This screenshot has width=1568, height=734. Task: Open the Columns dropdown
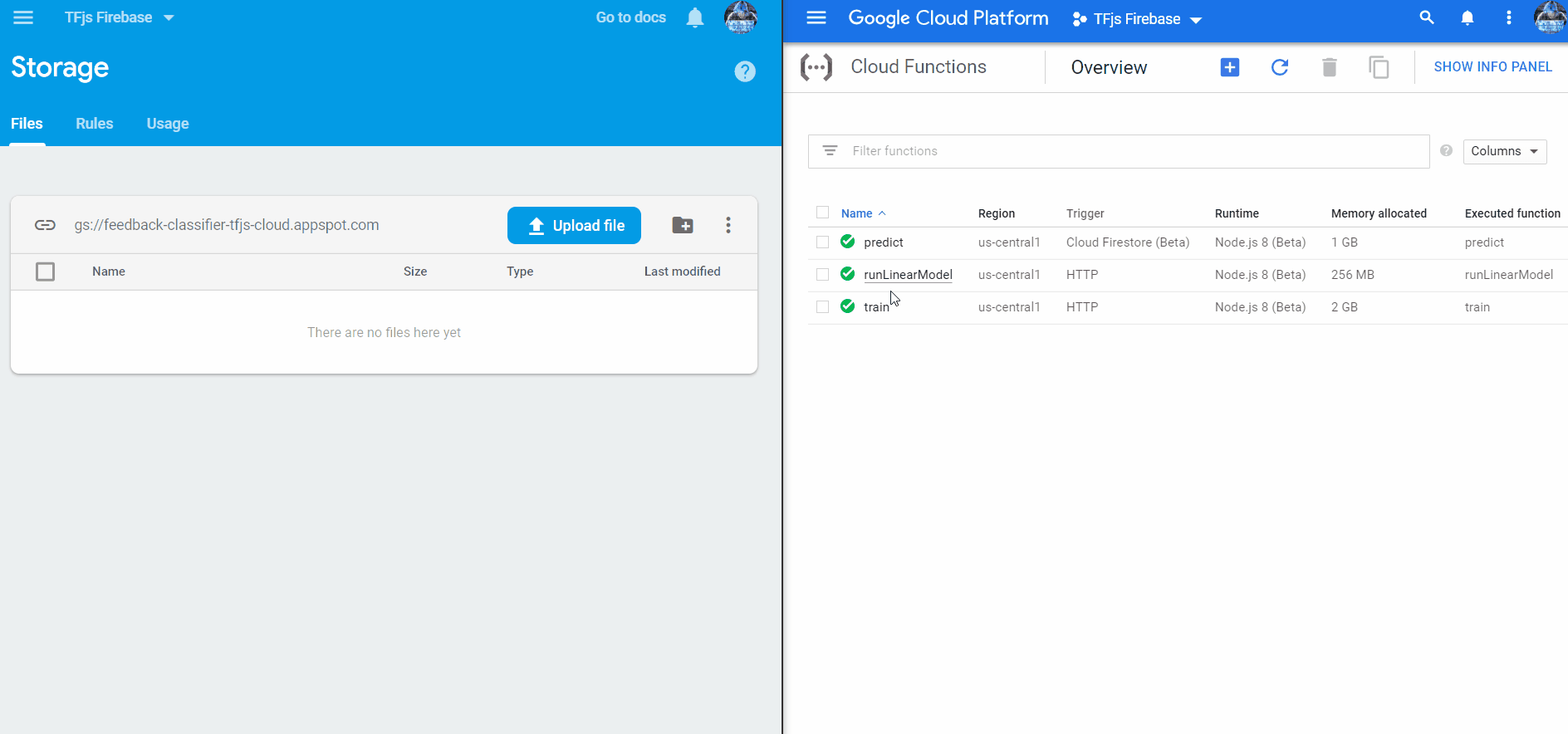(1505, 151)
